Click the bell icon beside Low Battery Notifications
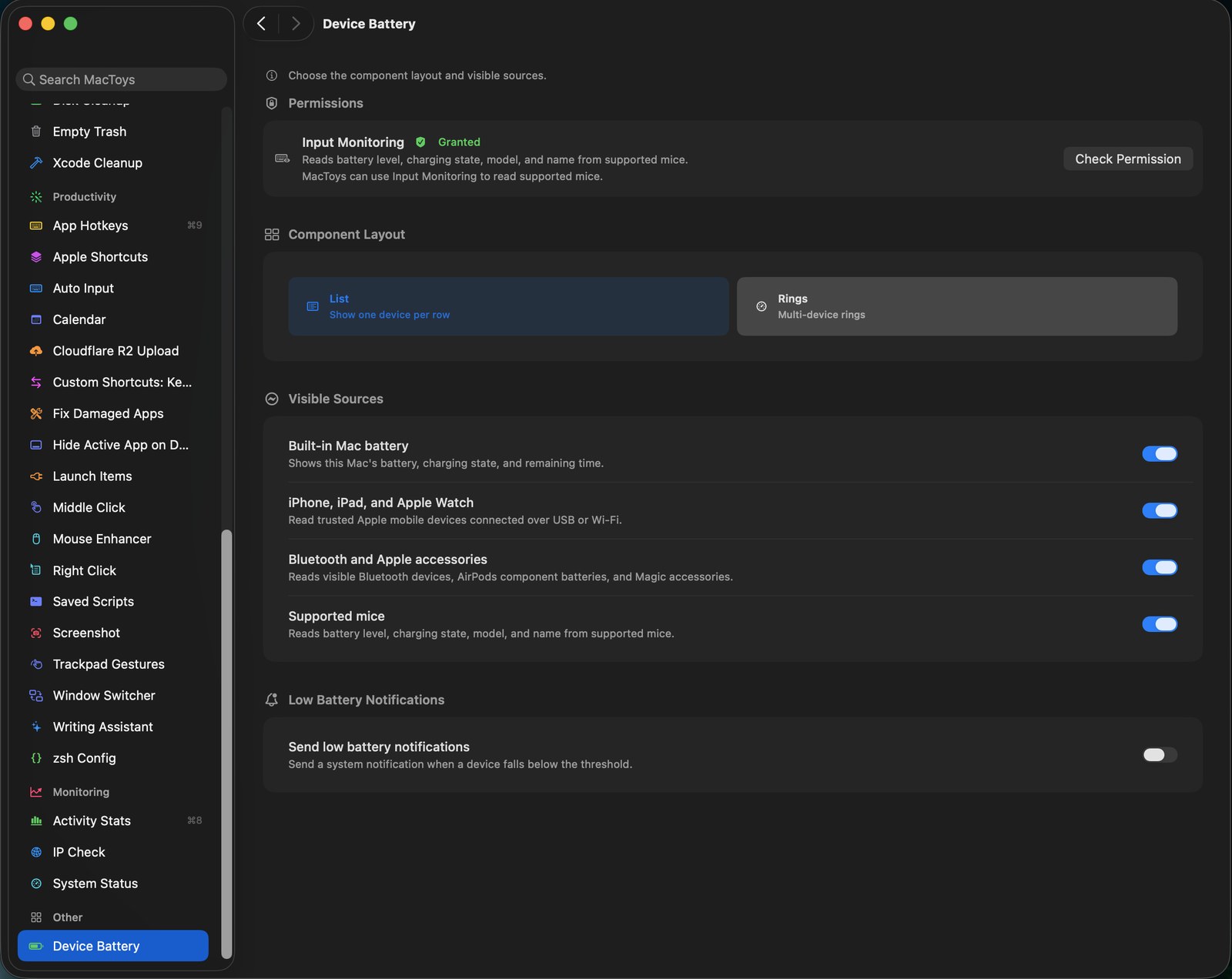1232x979 pixels. (x=272, y=700)
